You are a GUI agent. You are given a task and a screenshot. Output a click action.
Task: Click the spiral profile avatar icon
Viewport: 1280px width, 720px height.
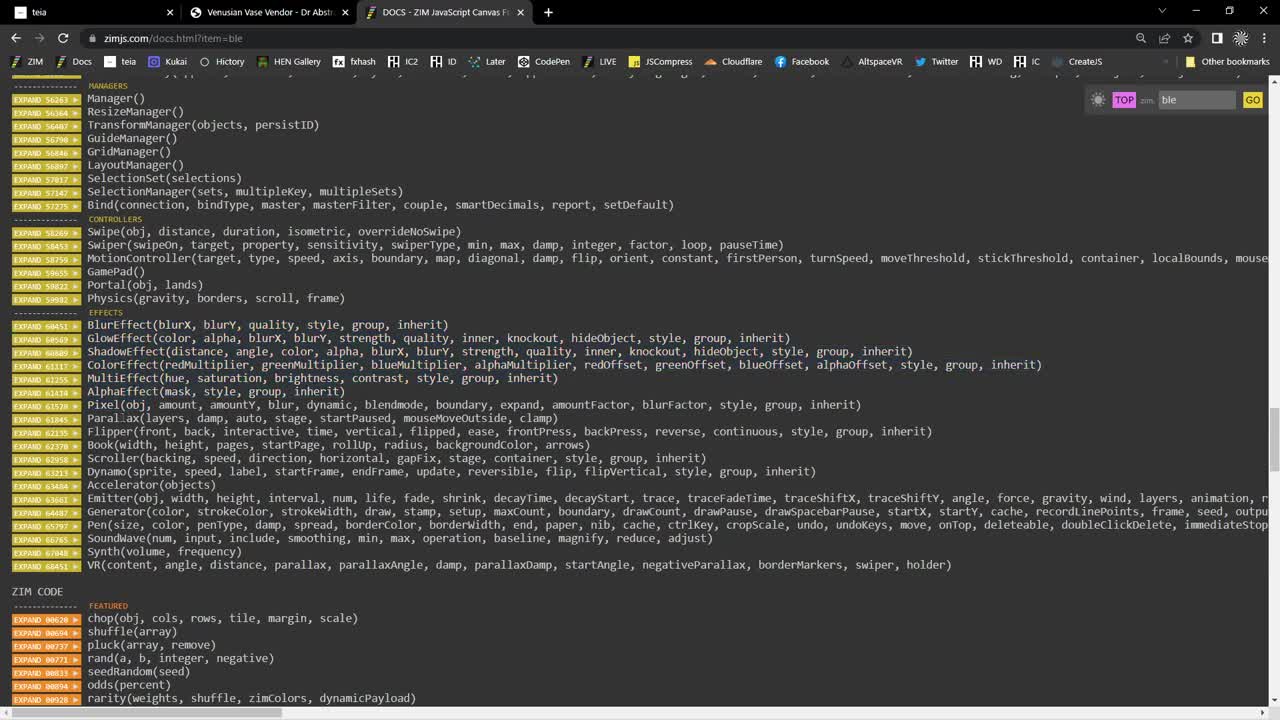click(1241, 38)
